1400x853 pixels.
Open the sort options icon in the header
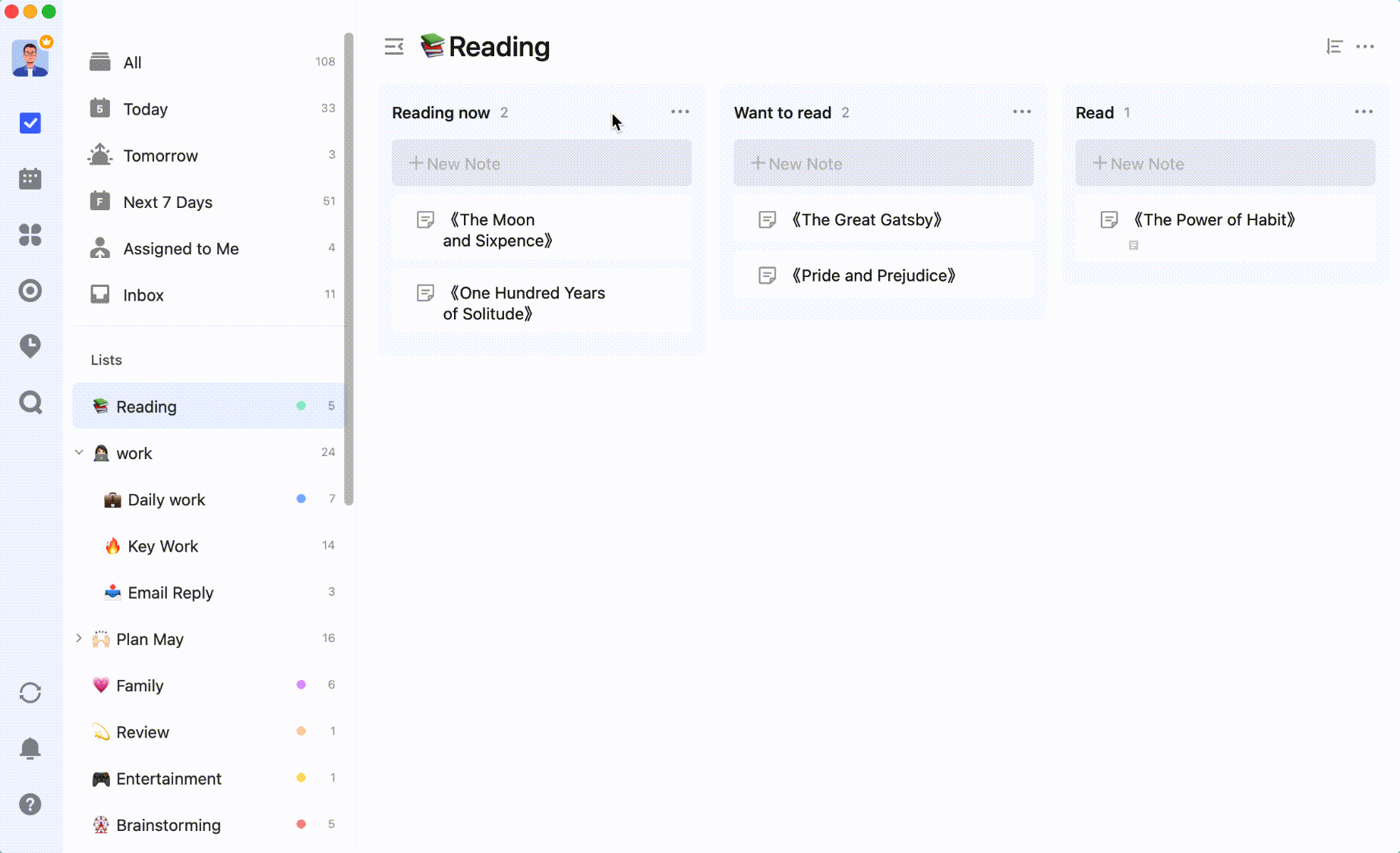(1334, 46)
